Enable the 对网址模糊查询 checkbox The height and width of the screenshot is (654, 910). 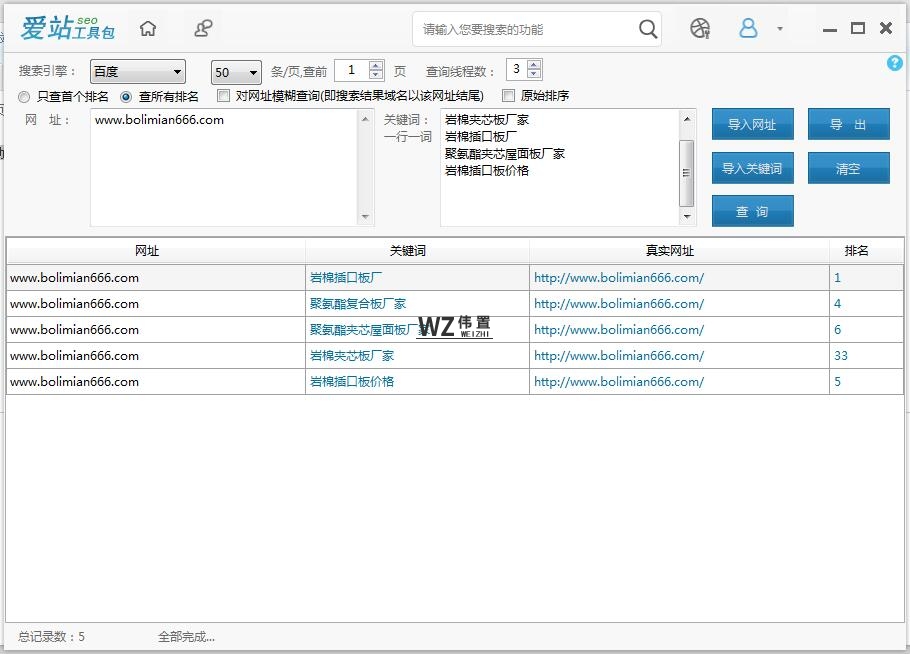(222, 96)
